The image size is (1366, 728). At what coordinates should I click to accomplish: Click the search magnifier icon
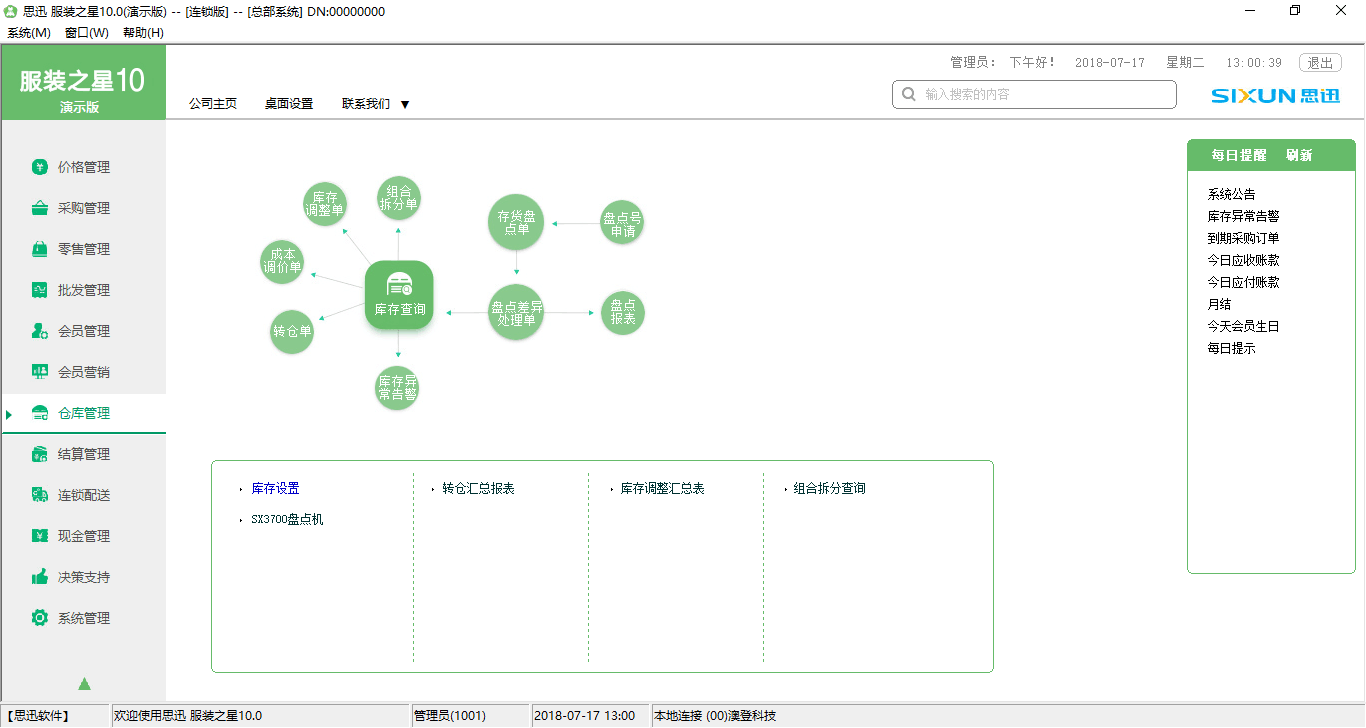click(909, 94)
